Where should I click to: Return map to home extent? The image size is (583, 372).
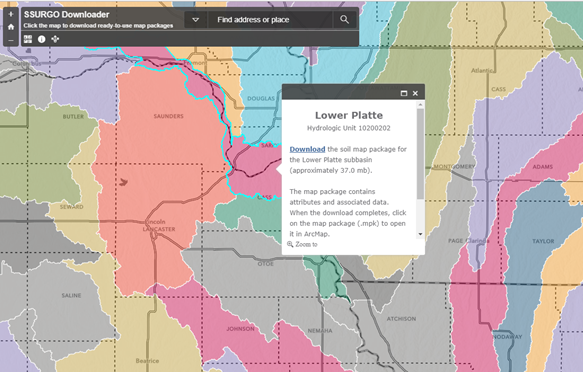(x=11, y=27)
